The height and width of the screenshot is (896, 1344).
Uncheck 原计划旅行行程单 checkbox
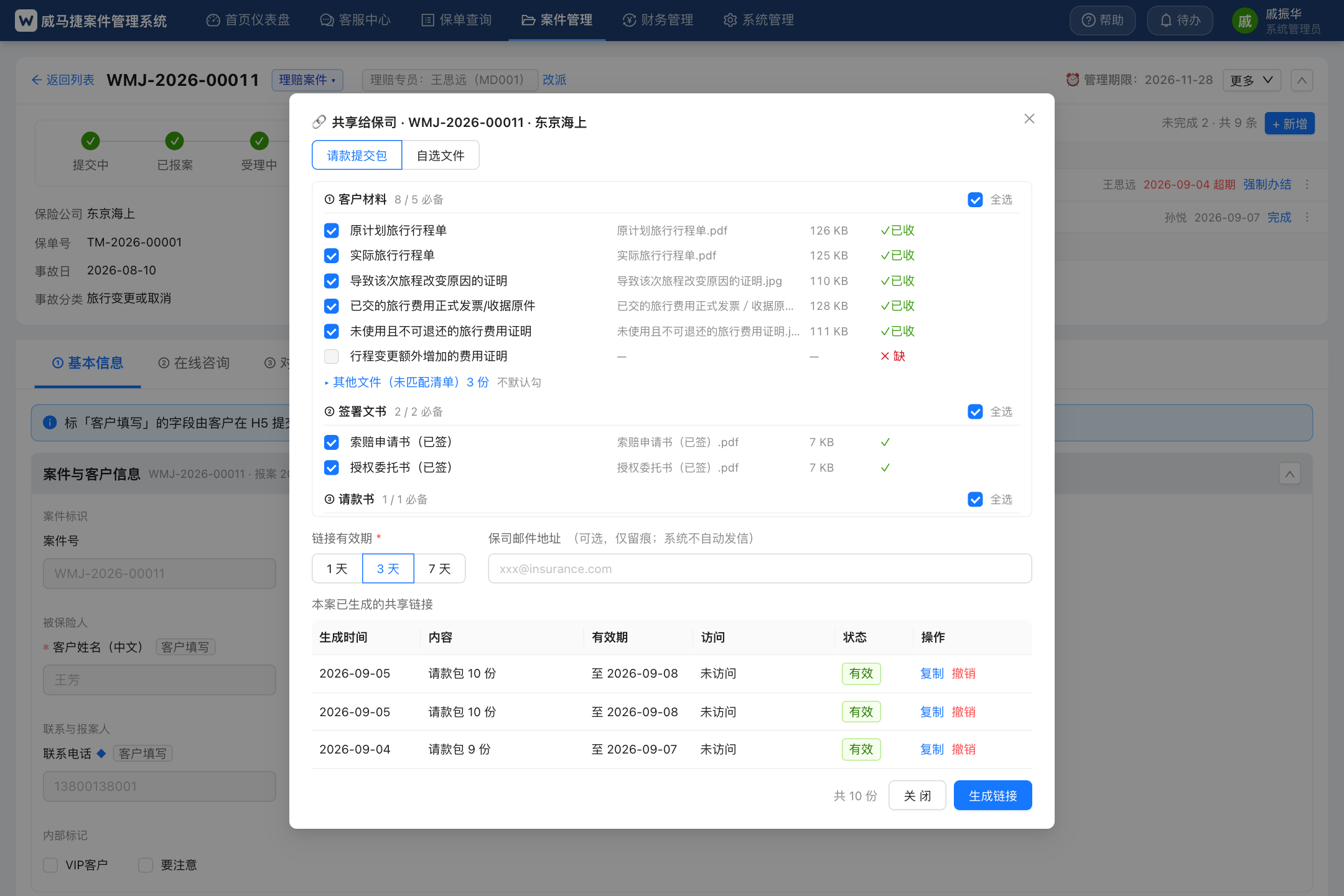(x=332, y=231)
